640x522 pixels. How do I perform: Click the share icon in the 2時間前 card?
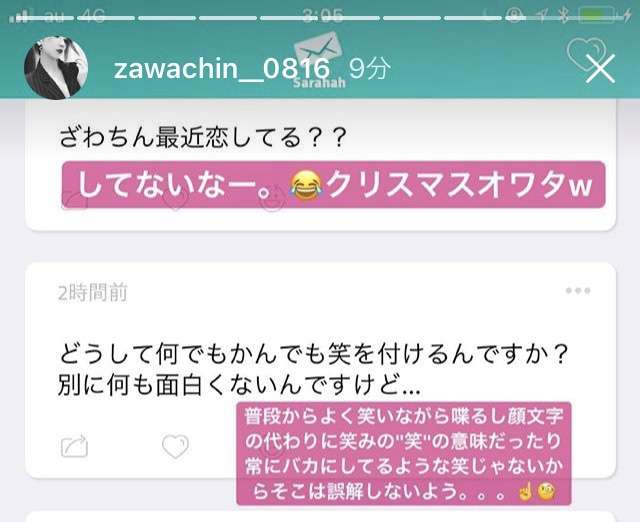[x=74, y=446]
